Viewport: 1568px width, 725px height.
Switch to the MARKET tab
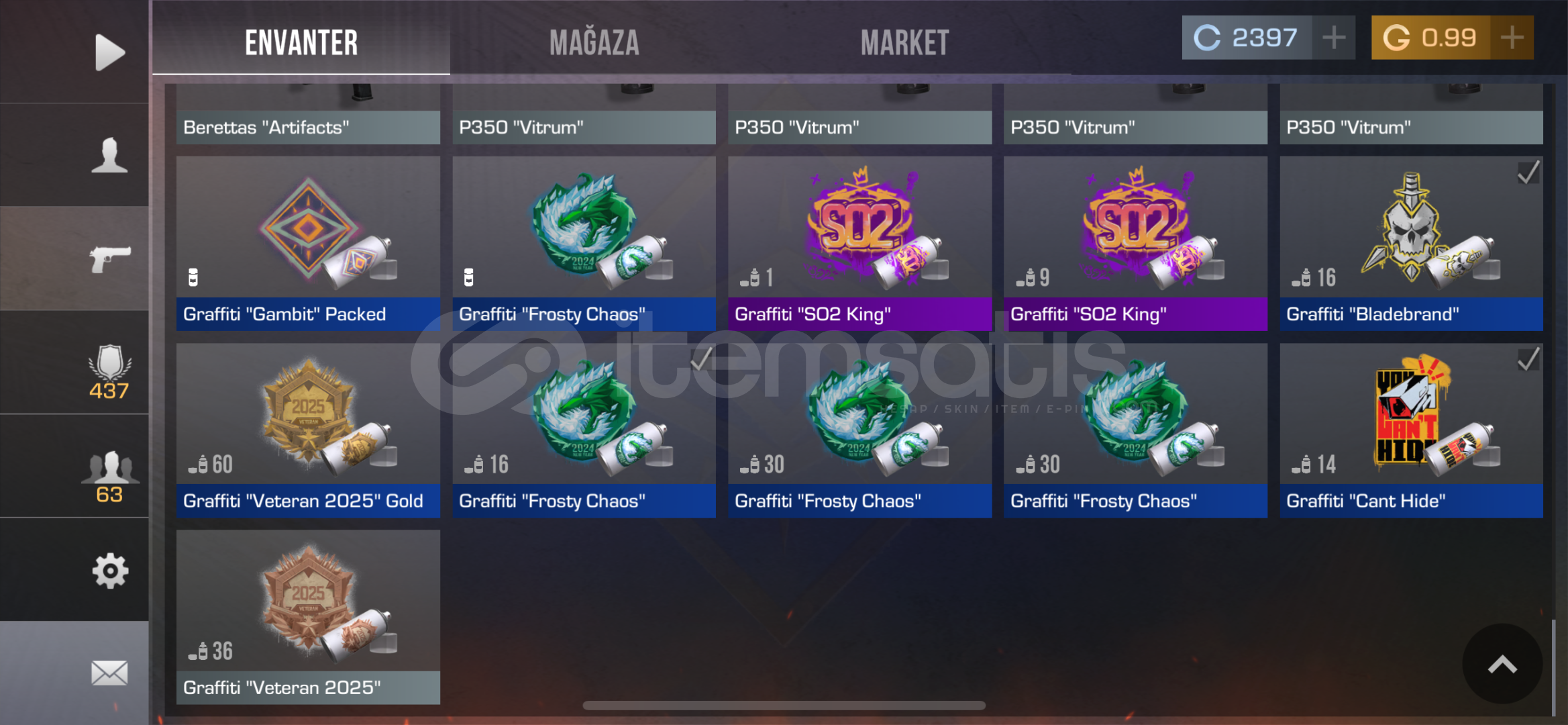click(905, 43)
